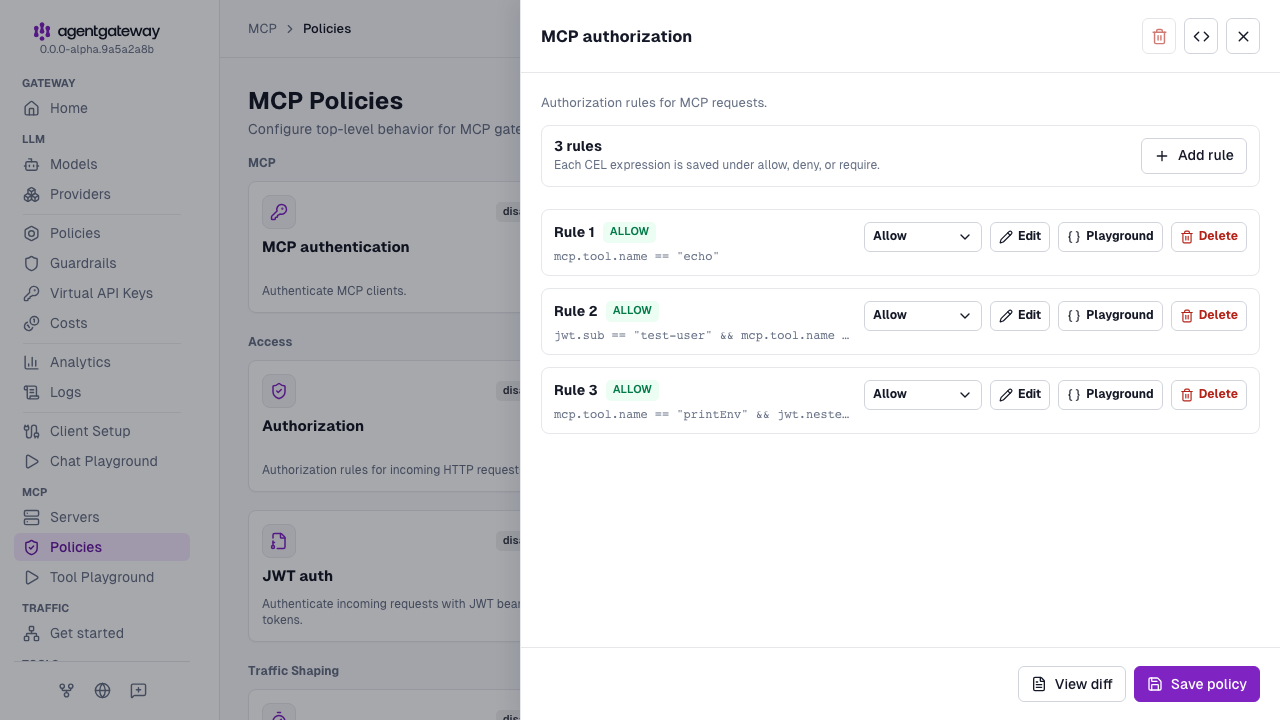The height and width of the screenshot is (720, 1280).
Task: Open Client Setup in sidebar
Action: [x=102, y=431]
